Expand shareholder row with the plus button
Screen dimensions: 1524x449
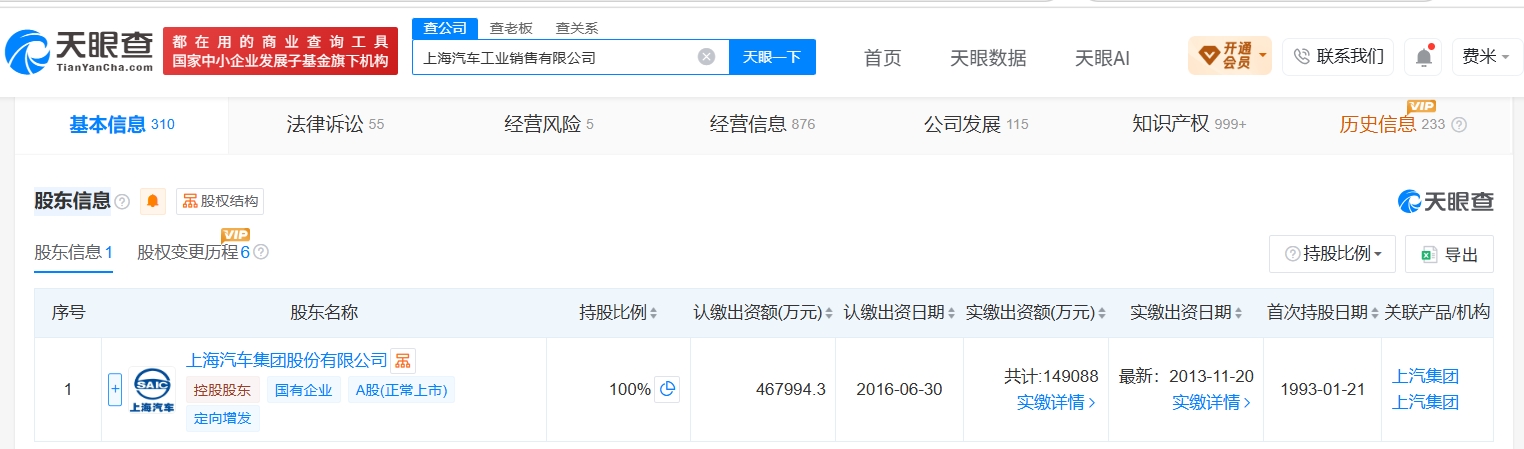point(115,389)
